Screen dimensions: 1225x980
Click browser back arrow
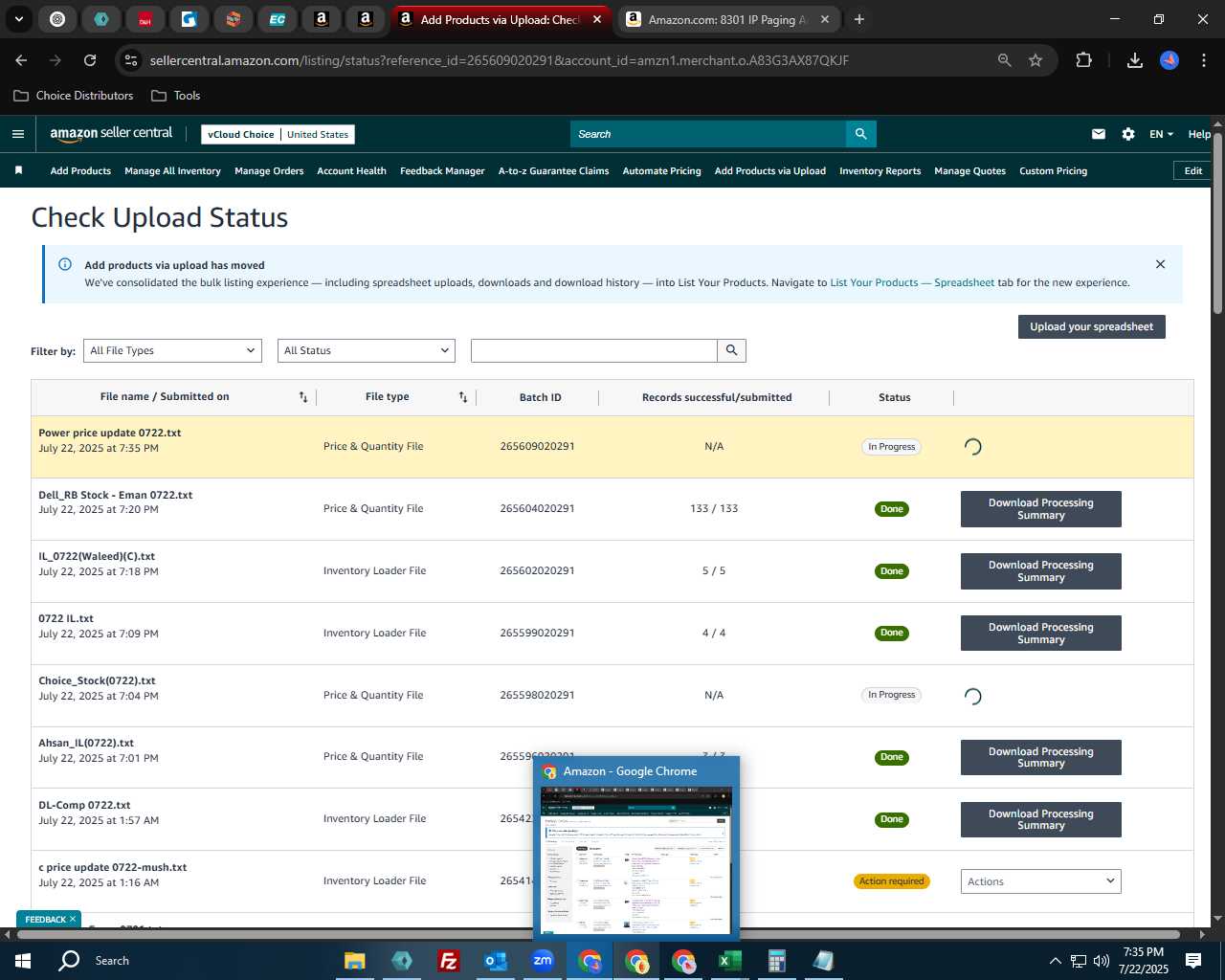click(x=21, y=60)
